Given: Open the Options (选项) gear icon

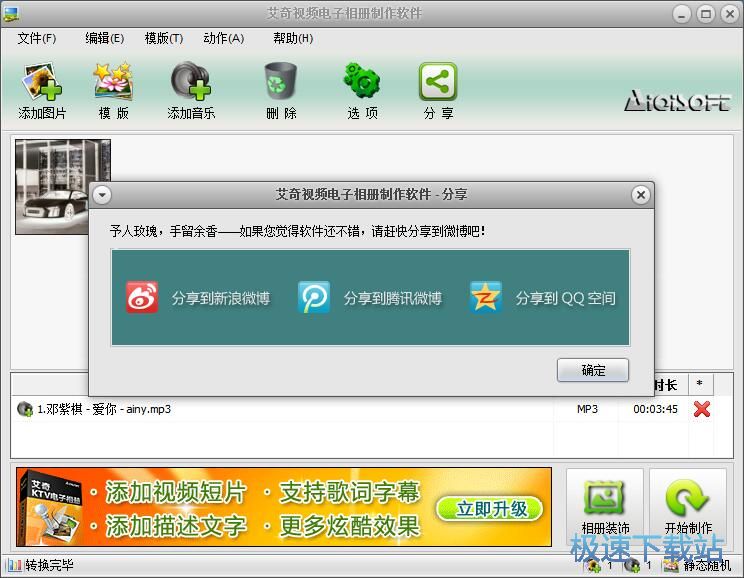Looking at the screenshot, I should pos(363,91).
